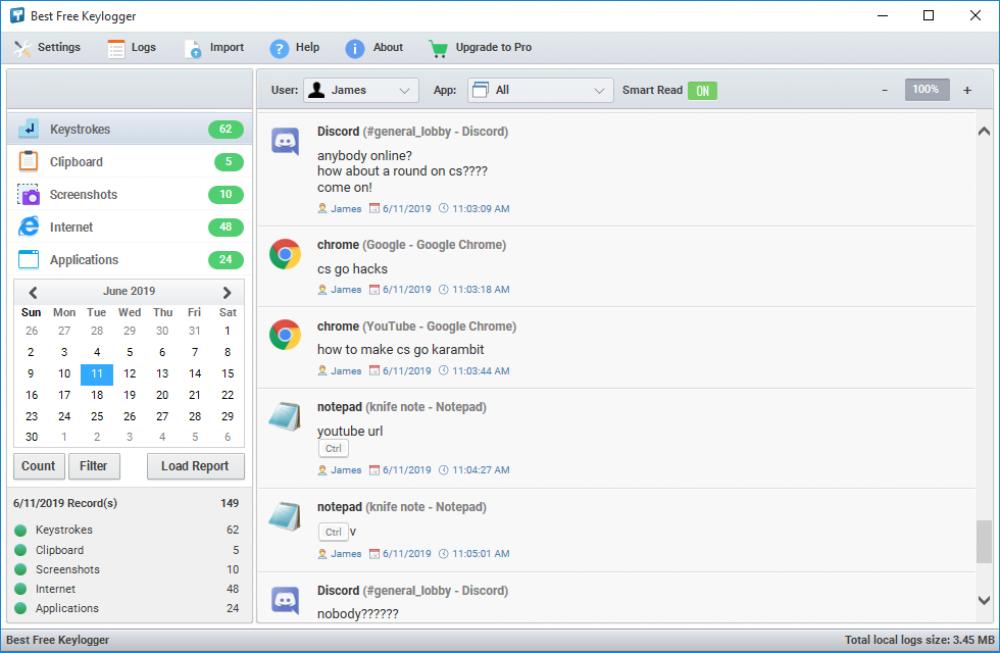Select the Chrome icon beside 'cs go hacks'
Screen dimensions: 1000x653
(285, 253)
